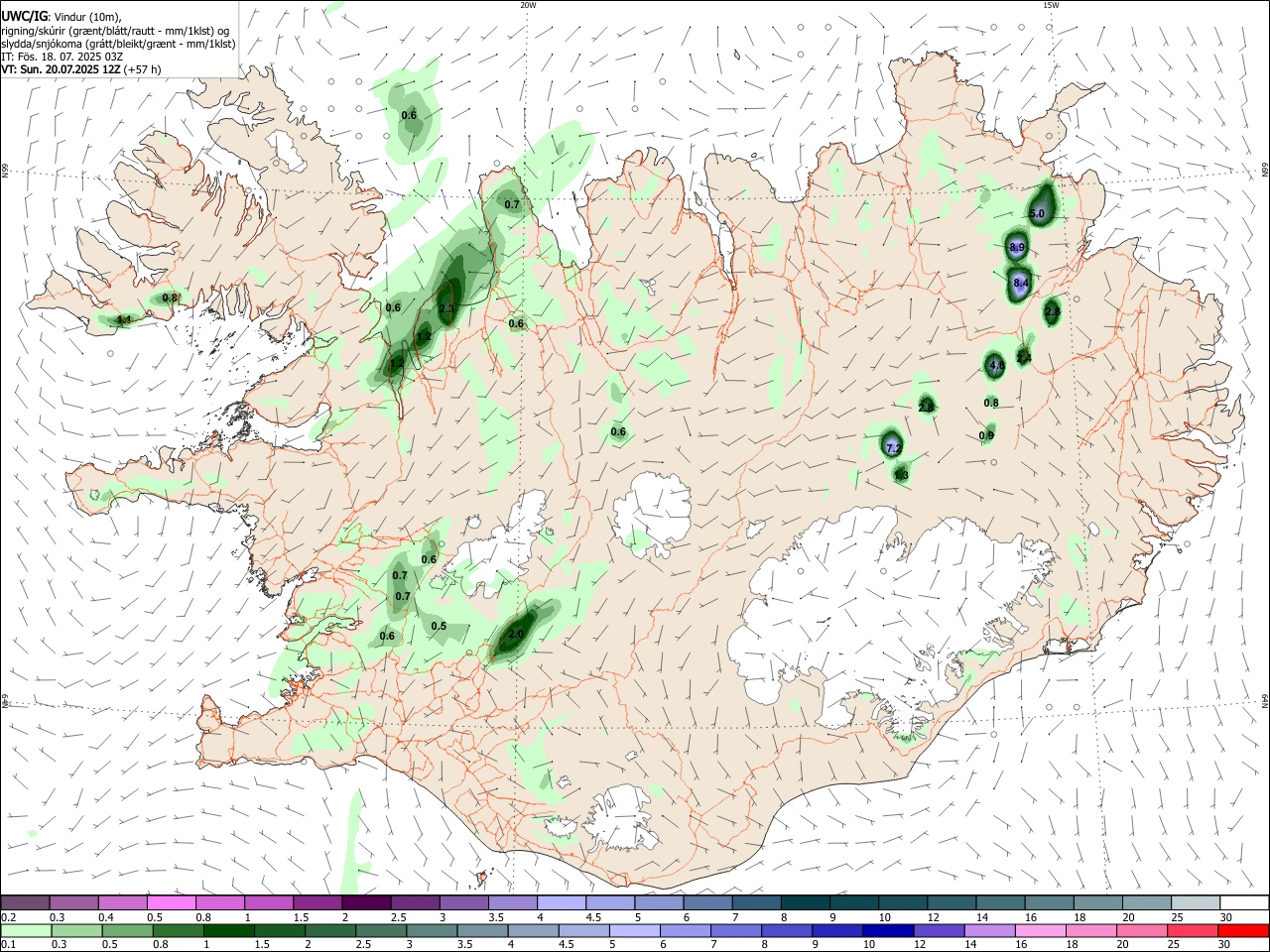
Task: Click the 20W longitude label
Action: click(528, 5)
